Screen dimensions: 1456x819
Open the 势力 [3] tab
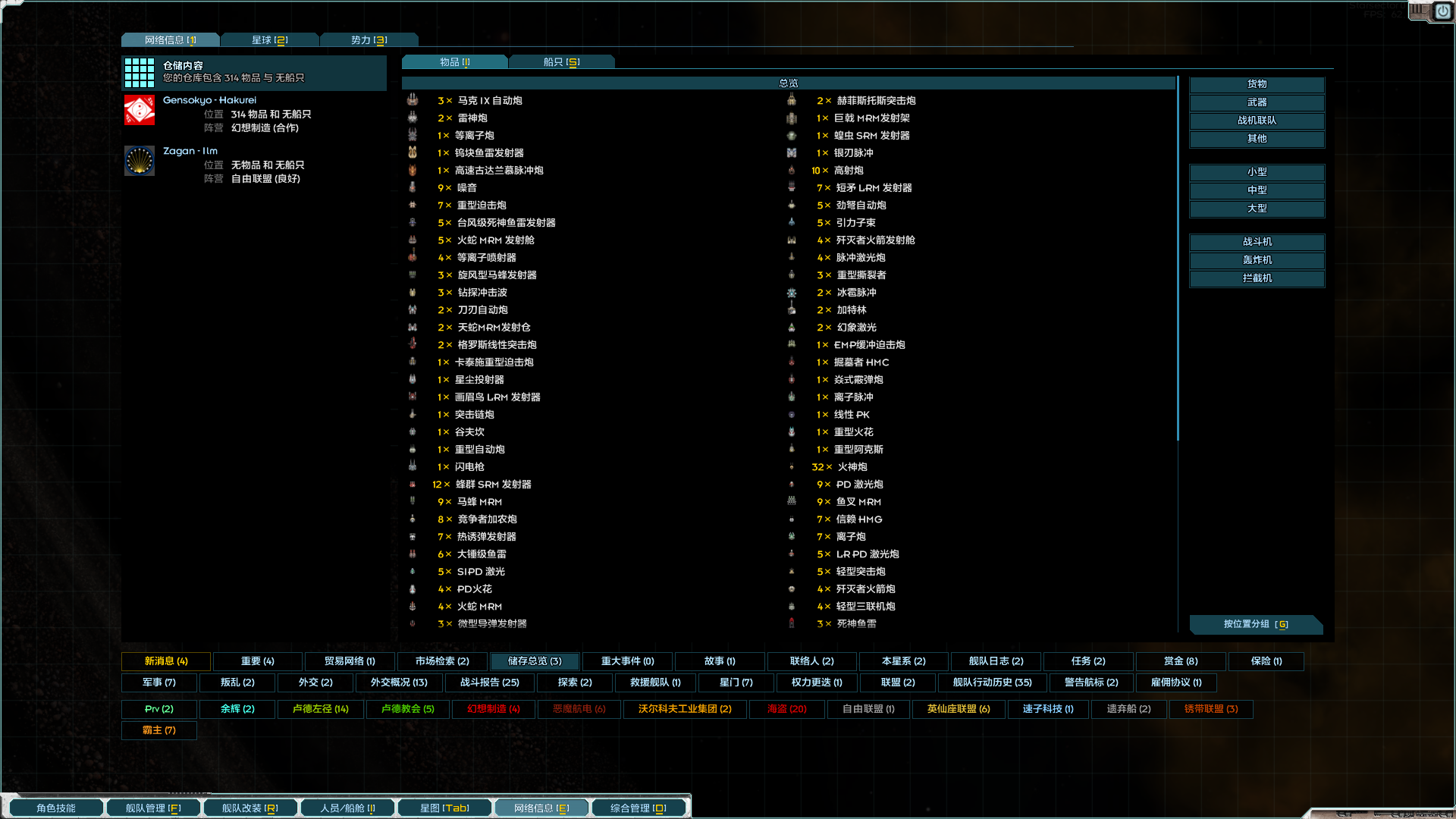[369, 39]
